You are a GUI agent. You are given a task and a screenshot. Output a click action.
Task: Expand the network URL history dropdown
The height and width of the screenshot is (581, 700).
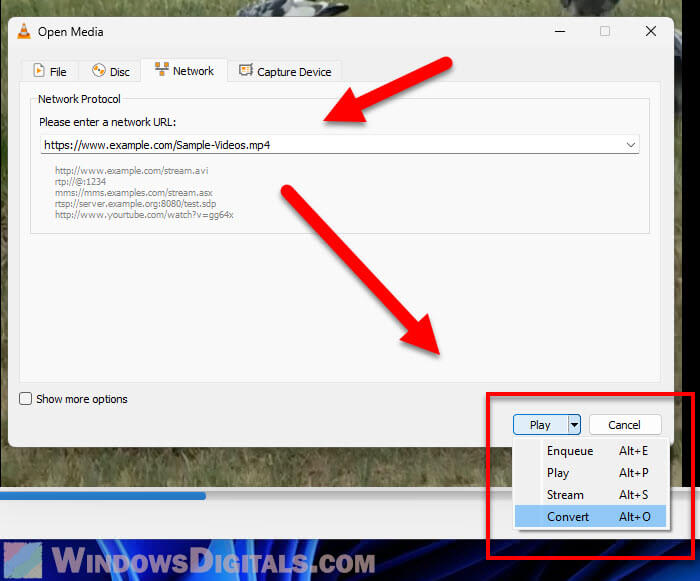pyautogui.click(x=631, y=145)
